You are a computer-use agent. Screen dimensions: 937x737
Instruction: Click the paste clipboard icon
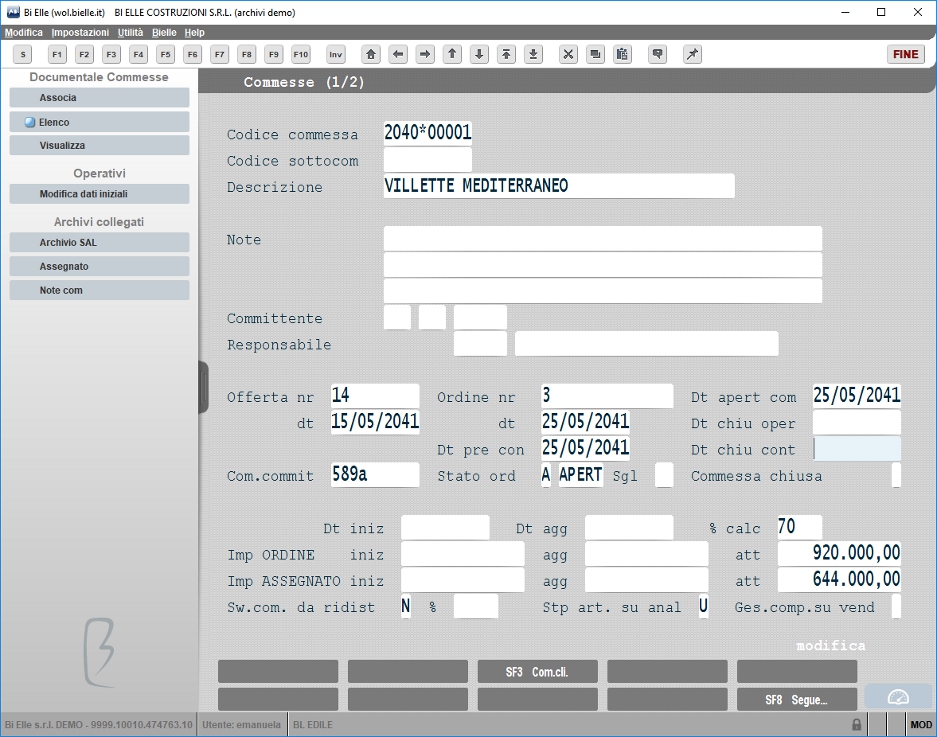click(x=622, y=54)
